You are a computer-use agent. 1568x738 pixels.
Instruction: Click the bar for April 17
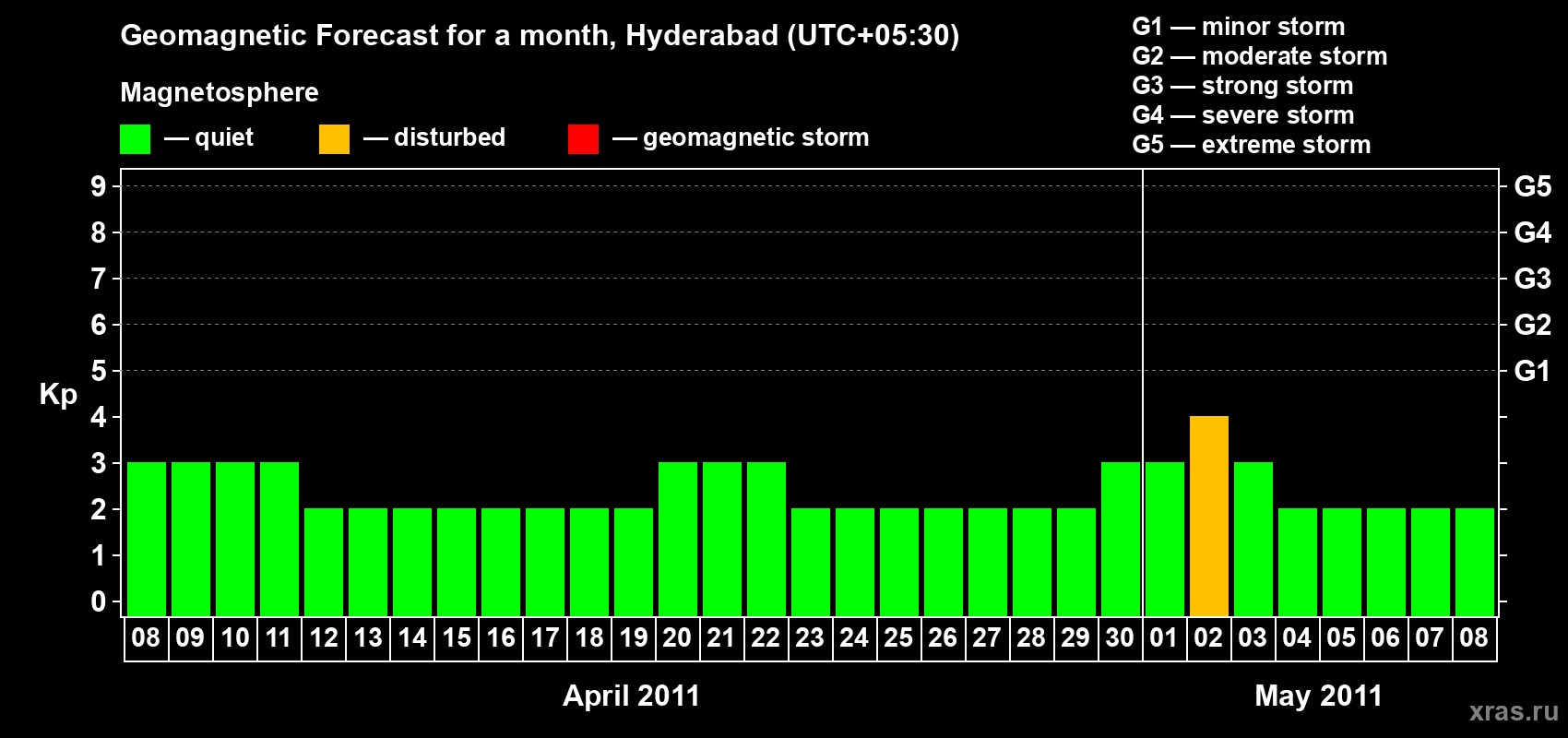click(x=545, y=563)
